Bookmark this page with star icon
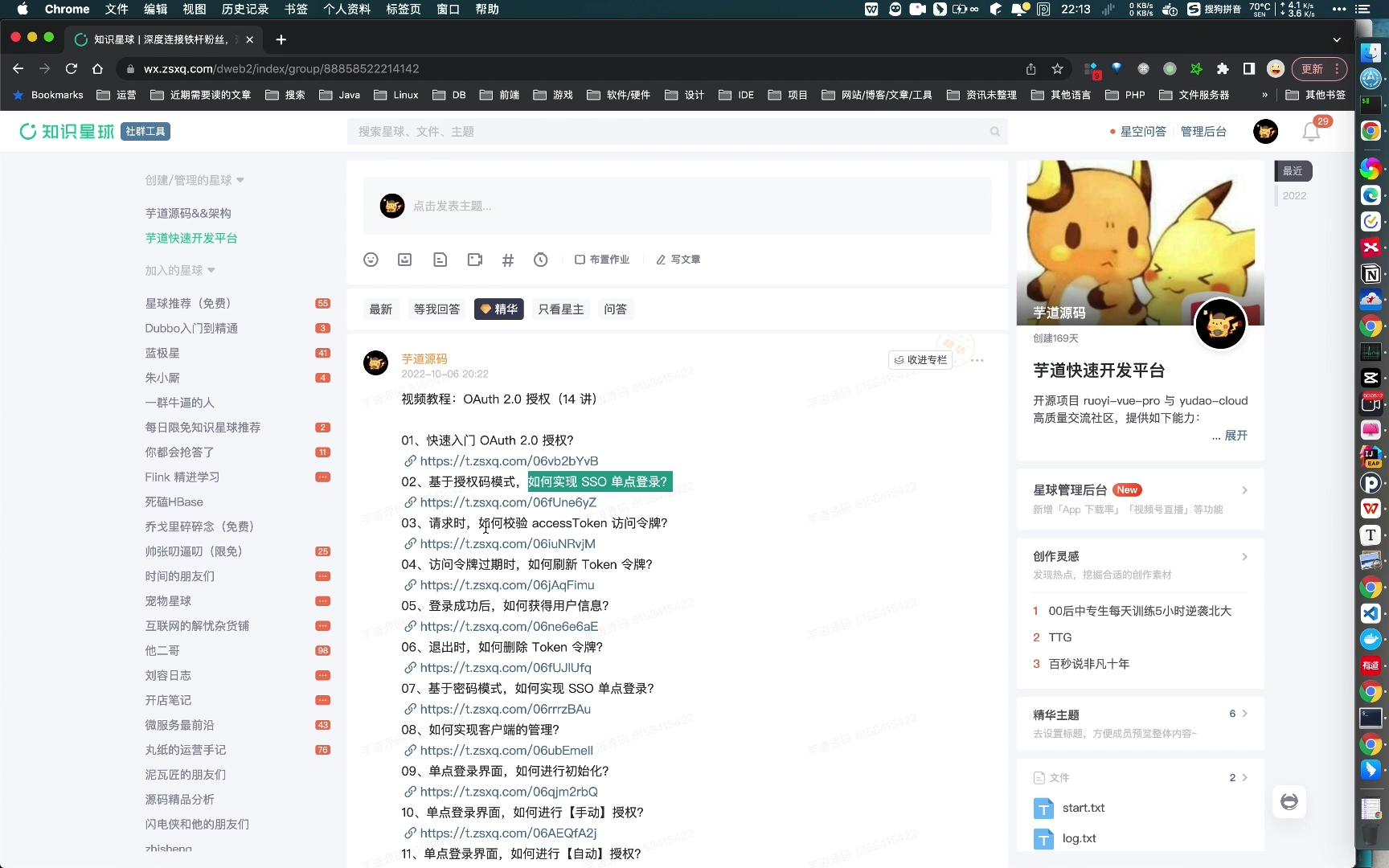Image resolution: width=1389 pixels, height=868 pixels. click(1057, 69)
